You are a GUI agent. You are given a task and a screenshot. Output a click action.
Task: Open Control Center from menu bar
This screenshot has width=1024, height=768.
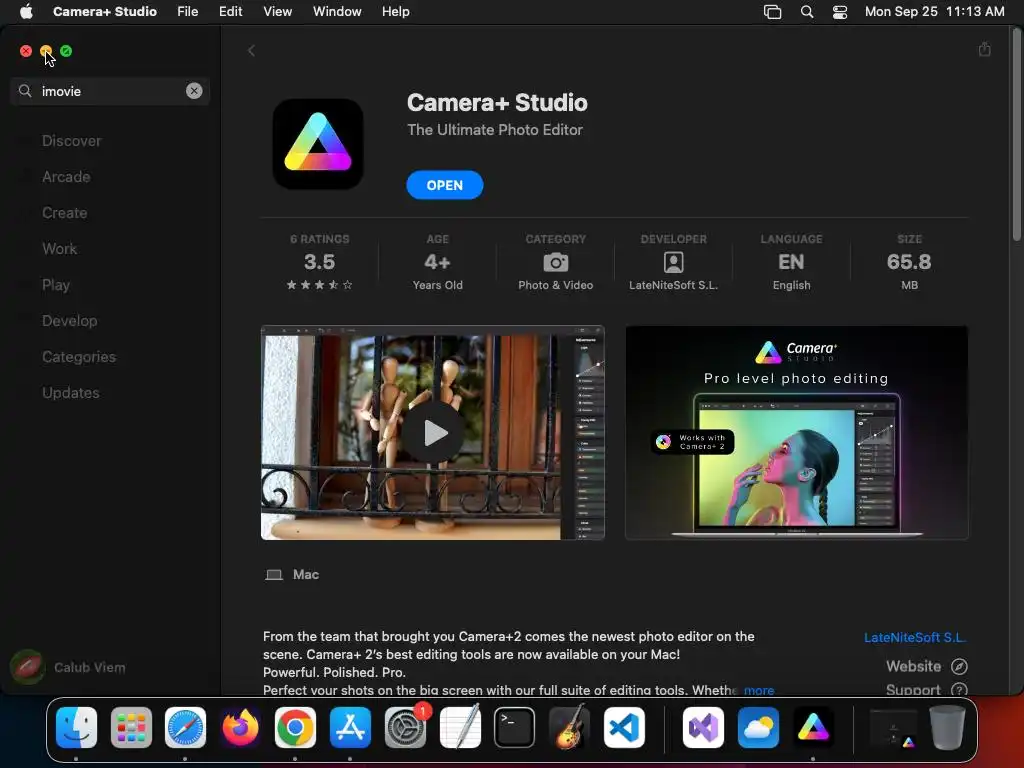point(840,11)
